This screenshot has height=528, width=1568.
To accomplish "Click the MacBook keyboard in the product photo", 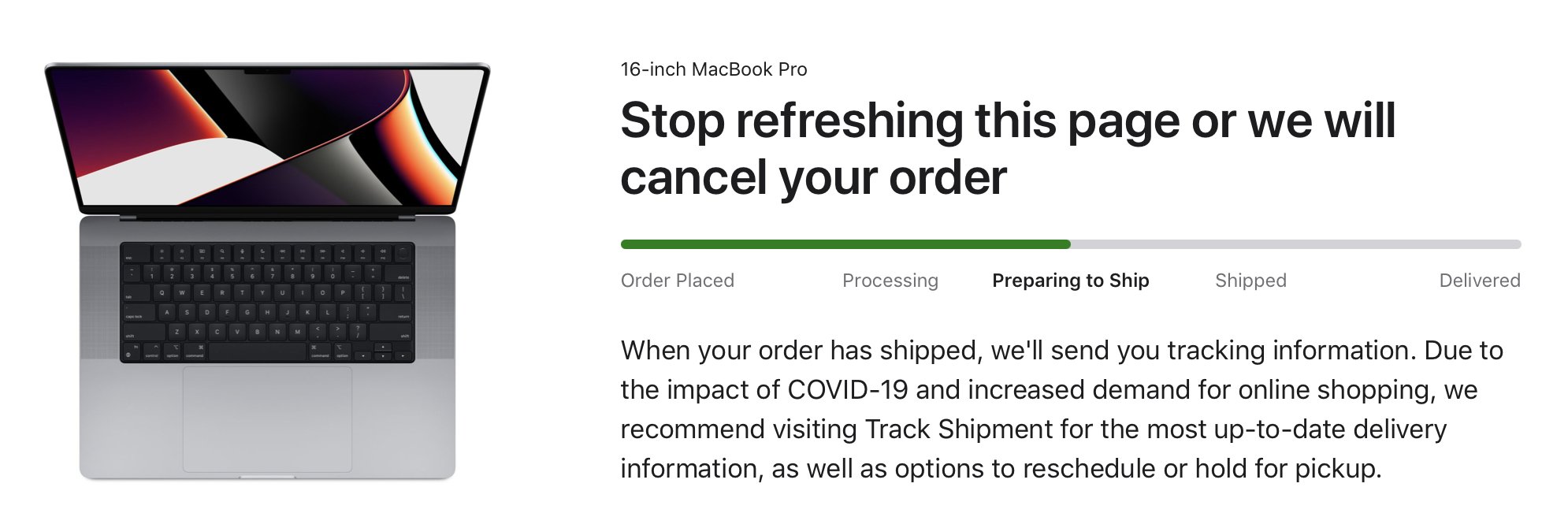I will [x=267, y=303].
